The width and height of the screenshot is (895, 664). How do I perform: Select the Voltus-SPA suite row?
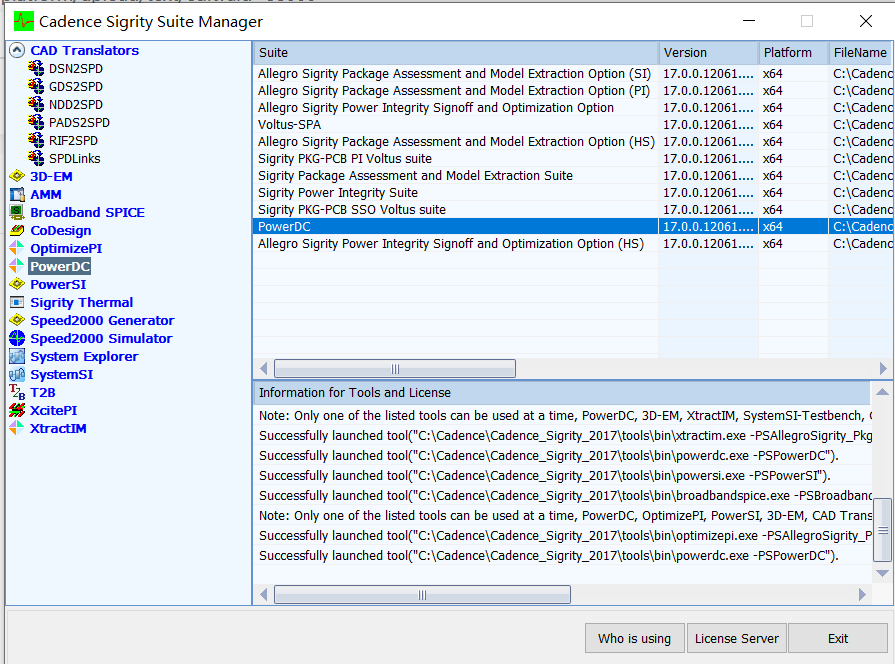tap(574, 124)
